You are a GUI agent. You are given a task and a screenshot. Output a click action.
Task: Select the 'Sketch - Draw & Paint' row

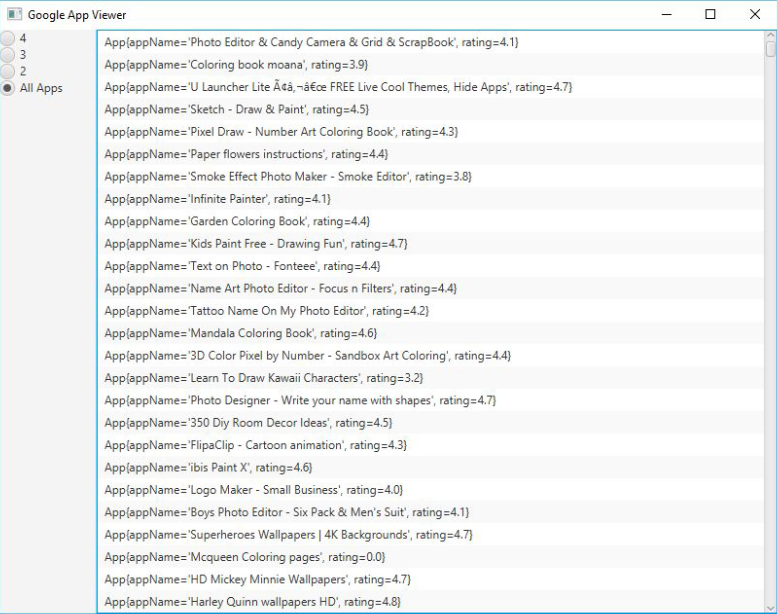431,109
